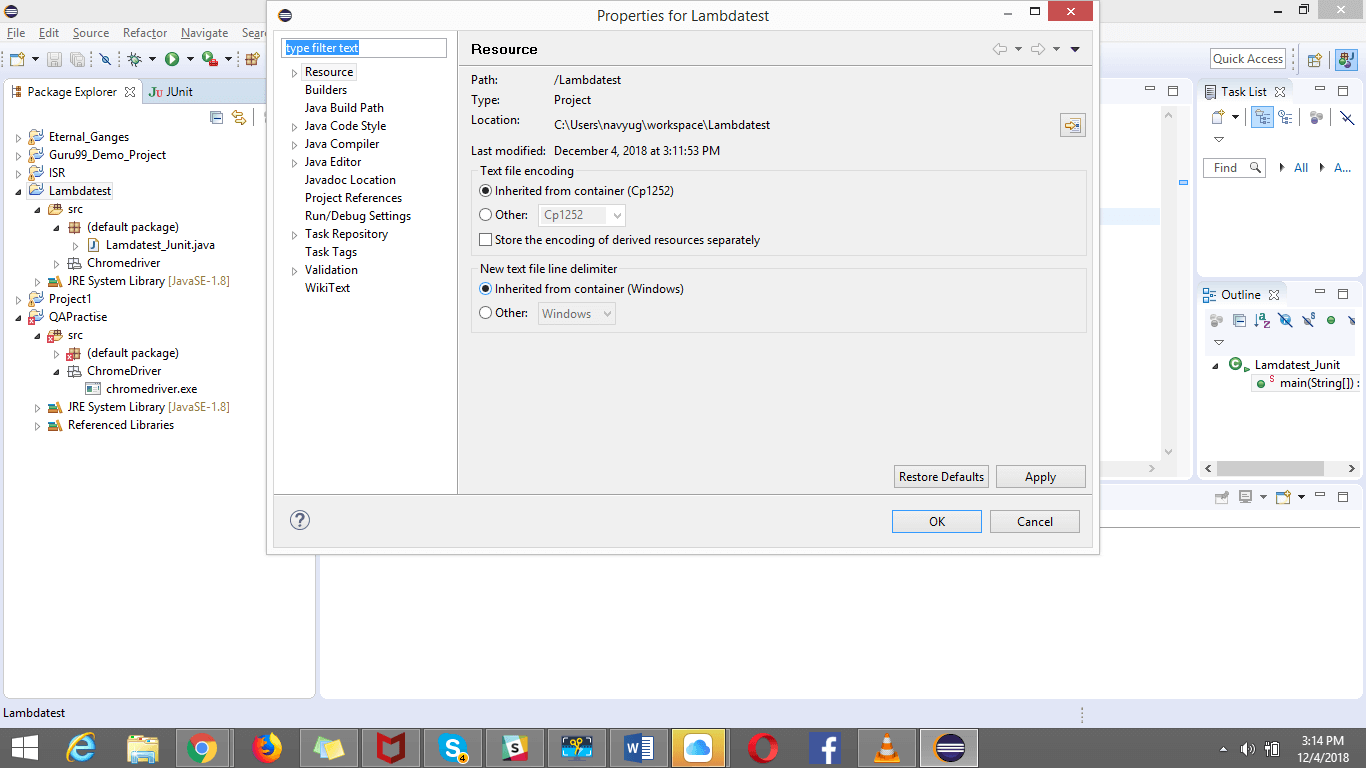Expand the Java Editor tree node
The height and width of the screenshot is (768, 1366).
(x=294, y=163)
